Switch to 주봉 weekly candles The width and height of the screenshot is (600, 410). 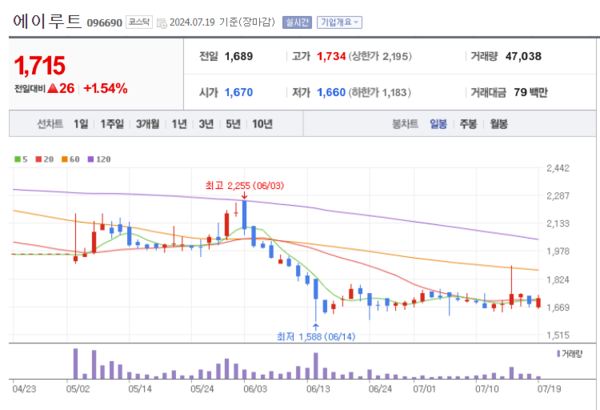[x=468, y=124]
